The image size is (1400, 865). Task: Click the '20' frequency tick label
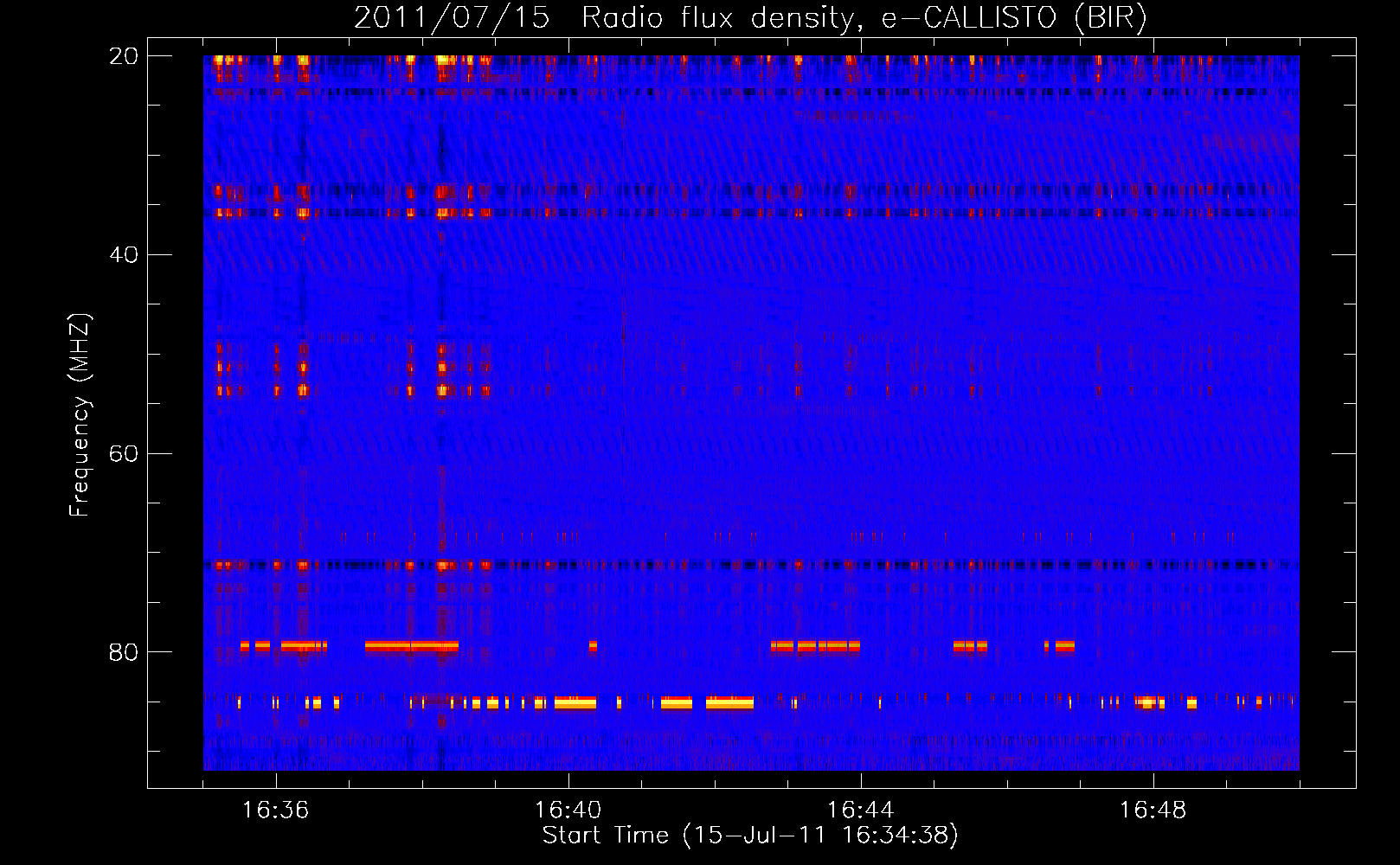point(124,56)
